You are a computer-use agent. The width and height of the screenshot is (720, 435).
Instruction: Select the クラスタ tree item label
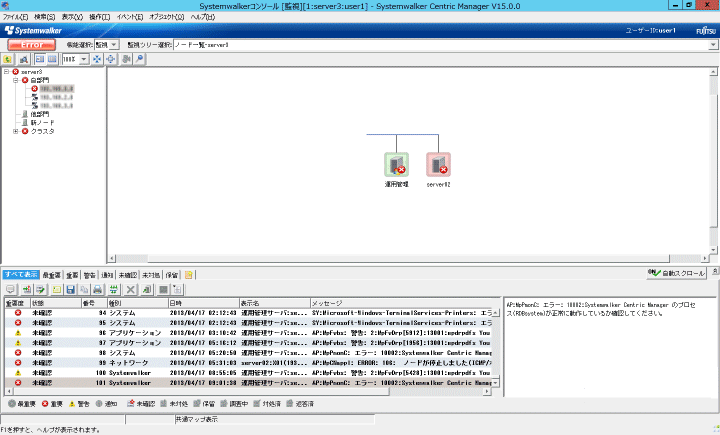pos(43,131)
